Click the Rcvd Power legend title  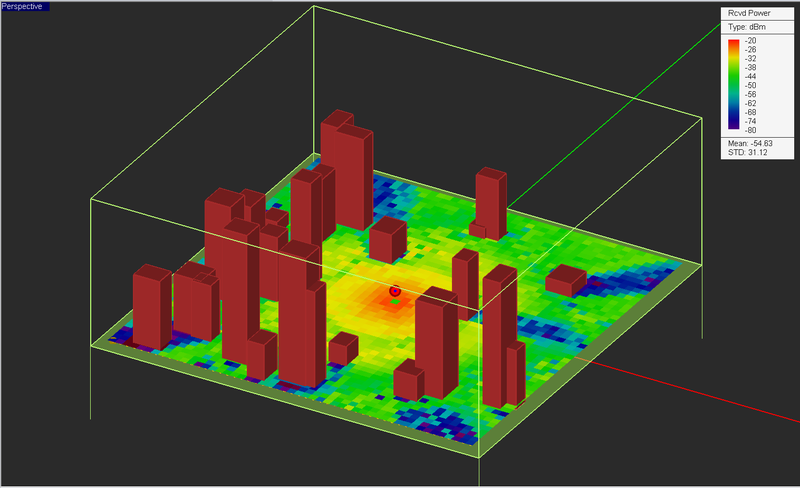pos(749,13)
